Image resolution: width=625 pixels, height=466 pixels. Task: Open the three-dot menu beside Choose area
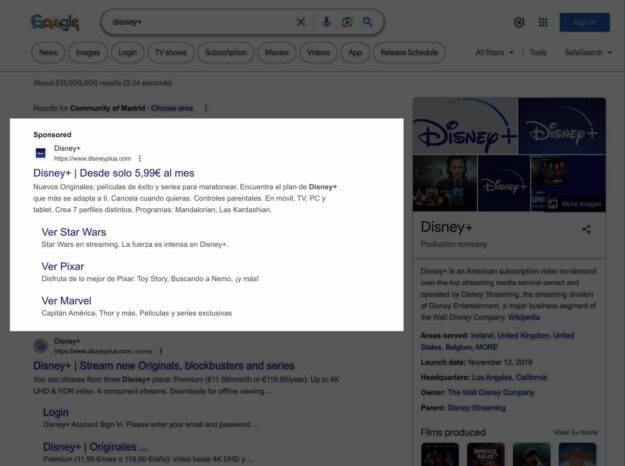point(206,108)
